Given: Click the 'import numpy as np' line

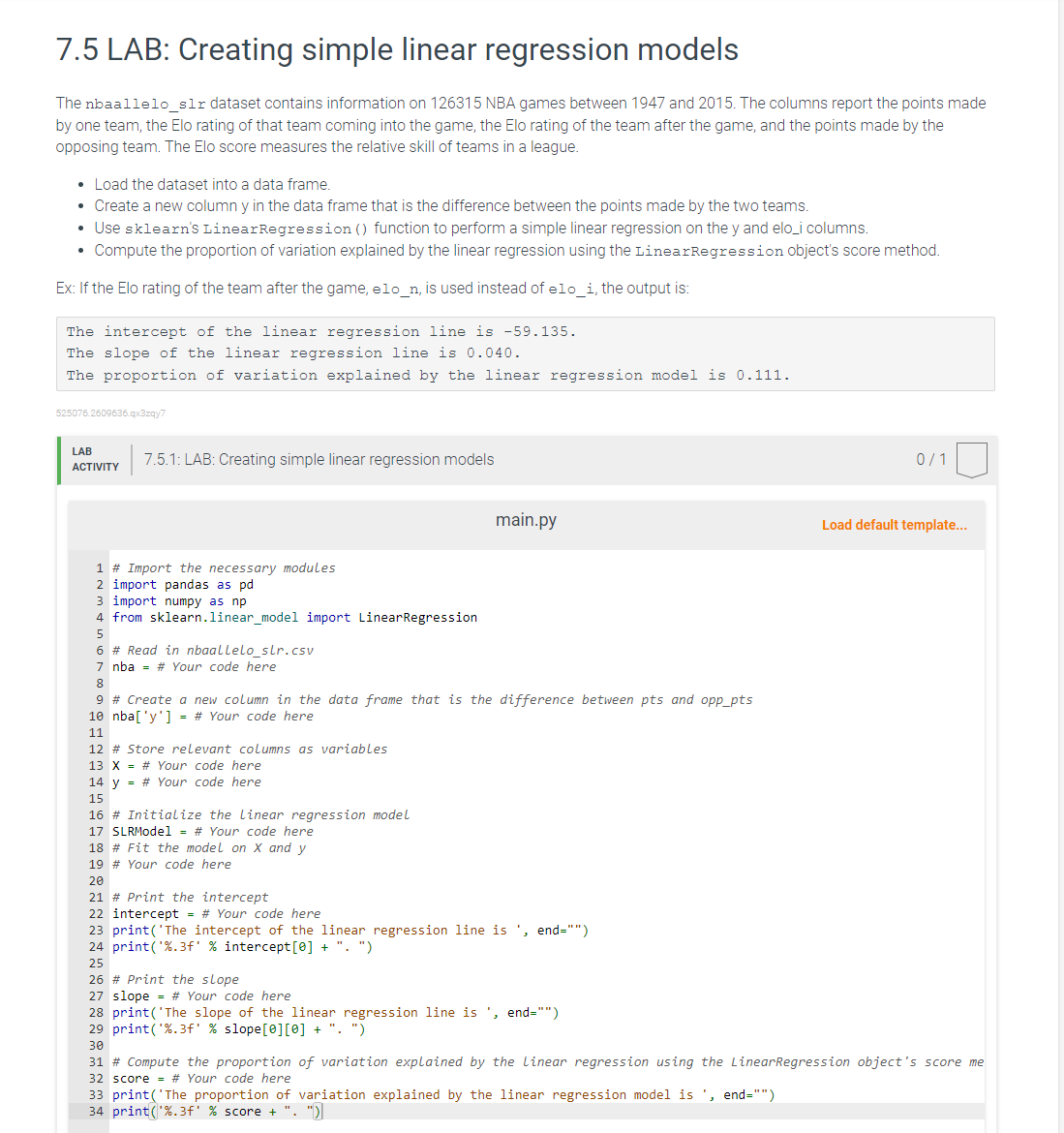Looking at the screenshot, I should coord(179,601).
